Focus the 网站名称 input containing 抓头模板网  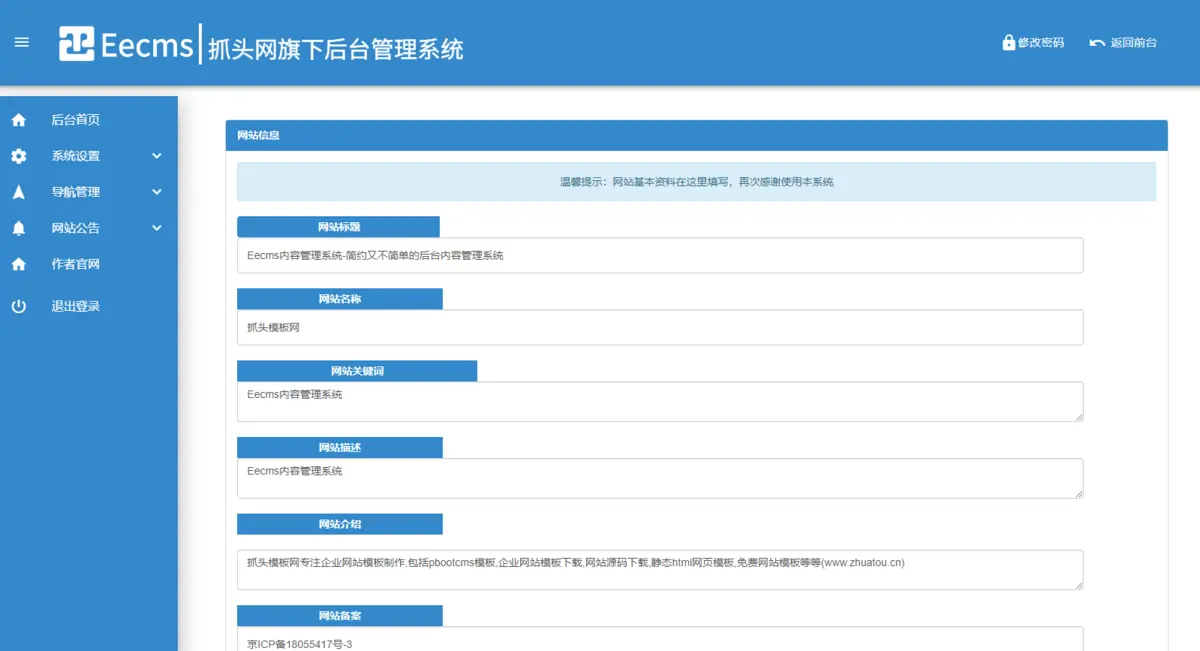(660, 327)
